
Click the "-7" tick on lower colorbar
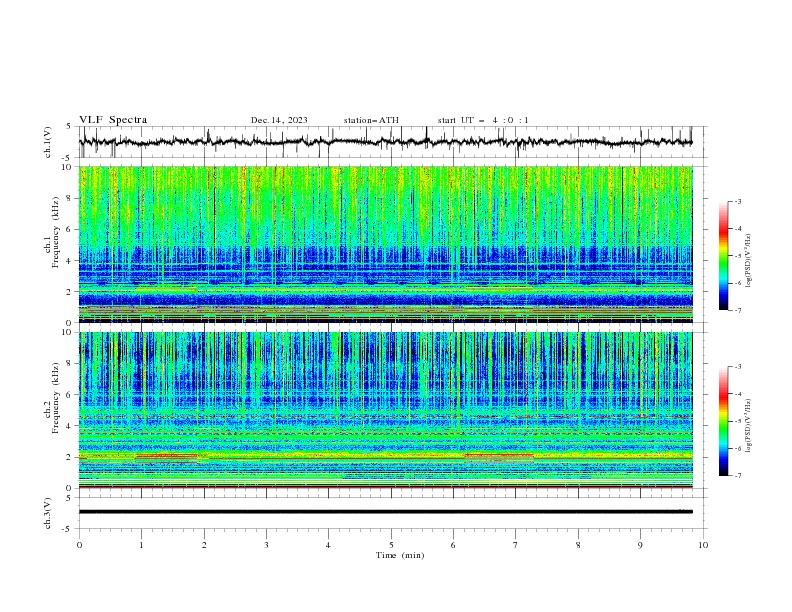point(738,476)
